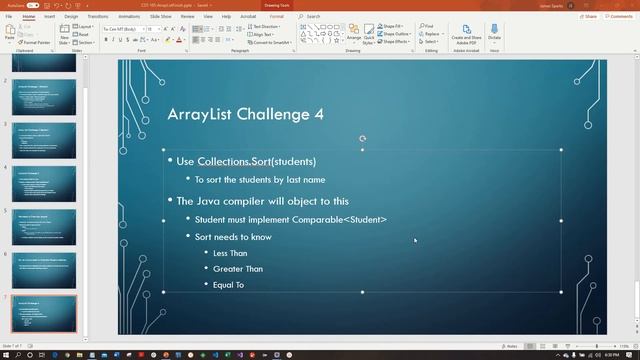Clear all formatting icon
The image size is (640, 360).
click(x=182, y=29)
